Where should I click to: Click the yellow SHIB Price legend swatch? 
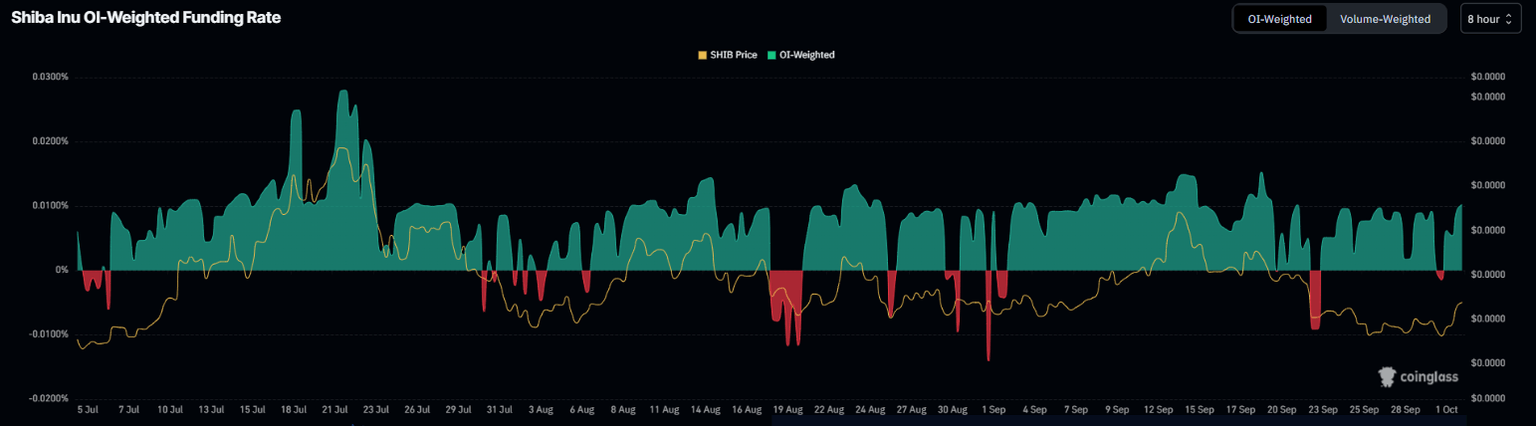[x=702, y=55]
